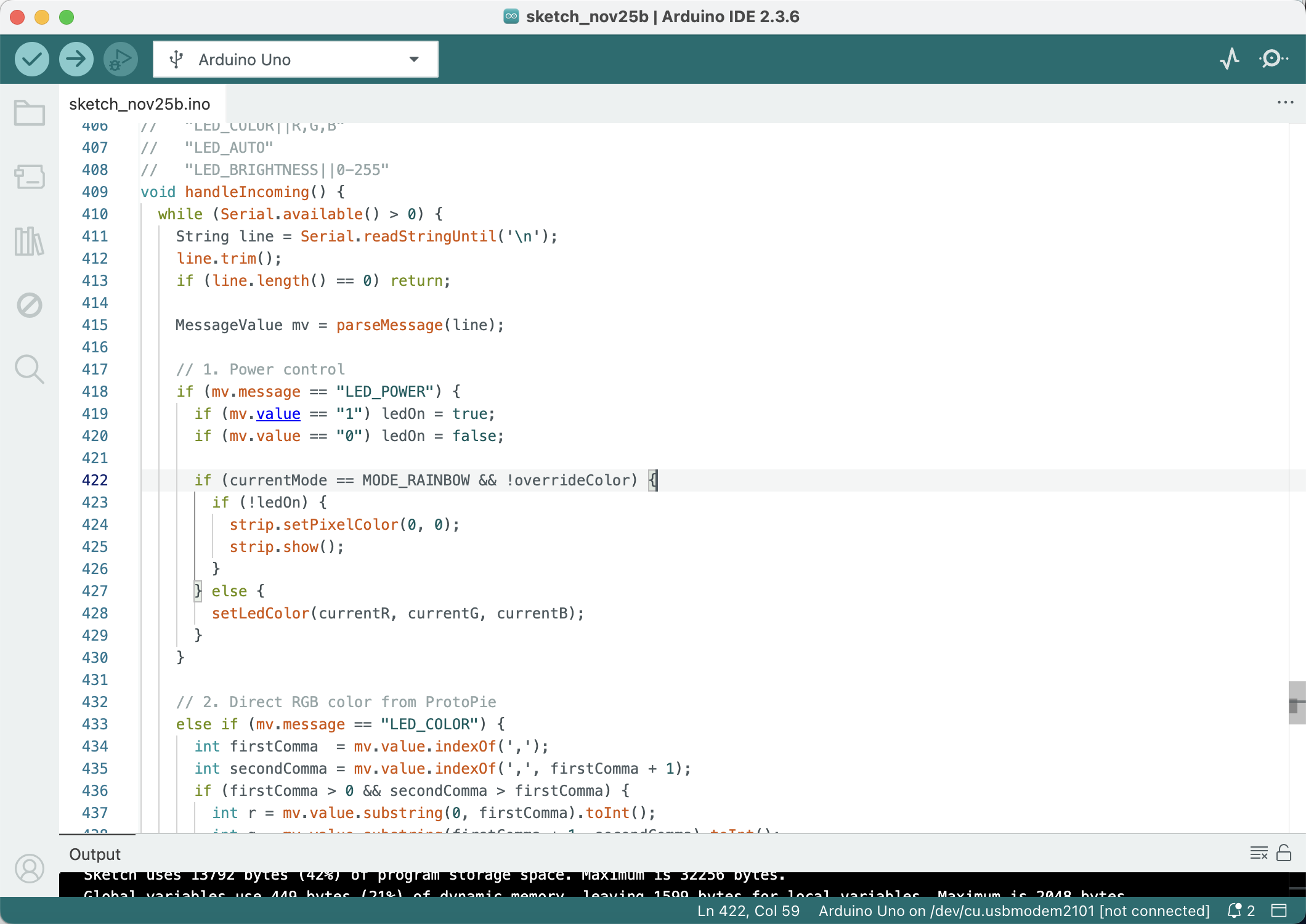
Task: Open the Search sidebar panel
Action: pos(29,369)
